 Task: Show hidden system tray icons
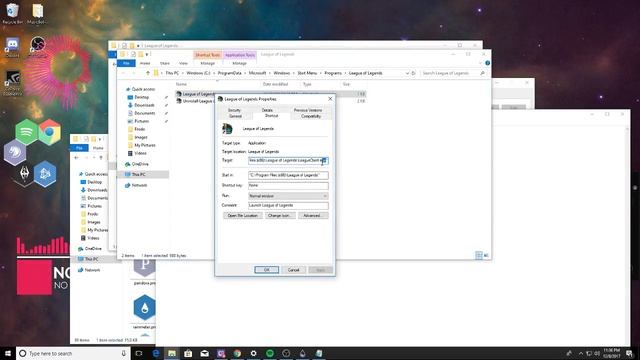580,353
